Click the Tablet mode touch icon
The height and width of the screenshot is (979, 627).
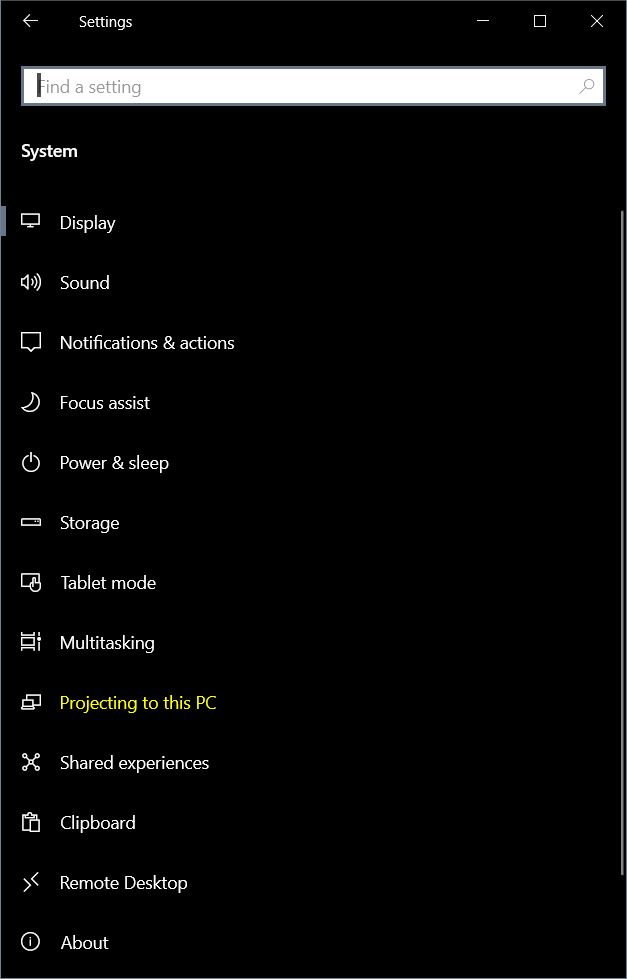(31, 583)
